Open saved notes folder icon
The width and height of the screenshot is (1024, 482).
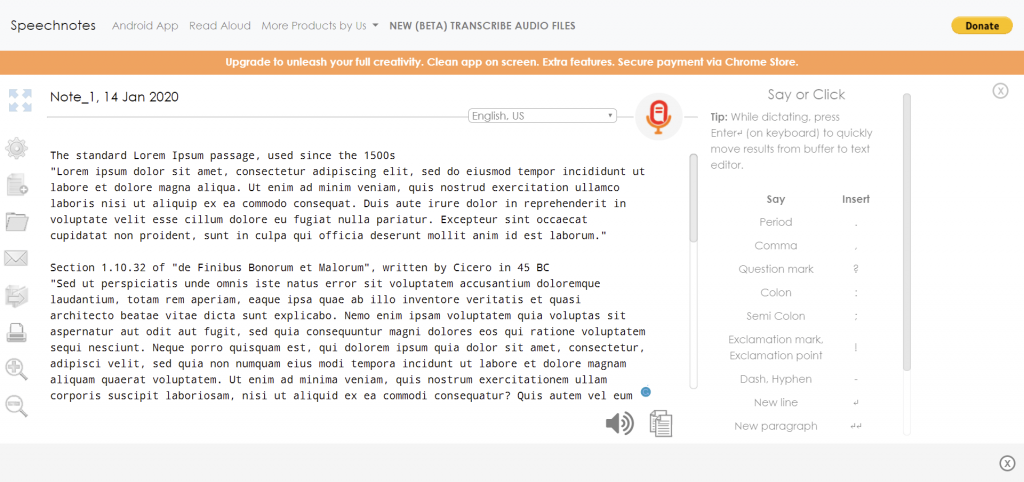tap(17, 221)
